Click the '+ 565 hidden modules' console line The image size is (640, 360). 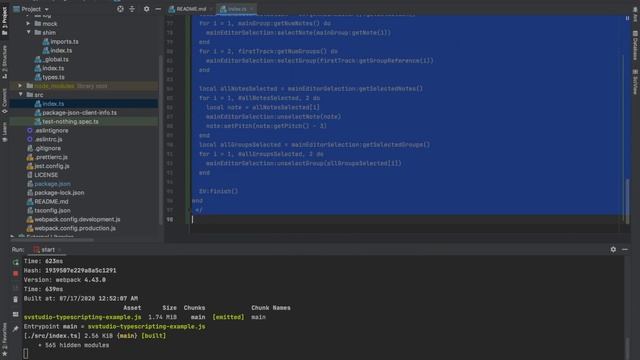[74, 345]
